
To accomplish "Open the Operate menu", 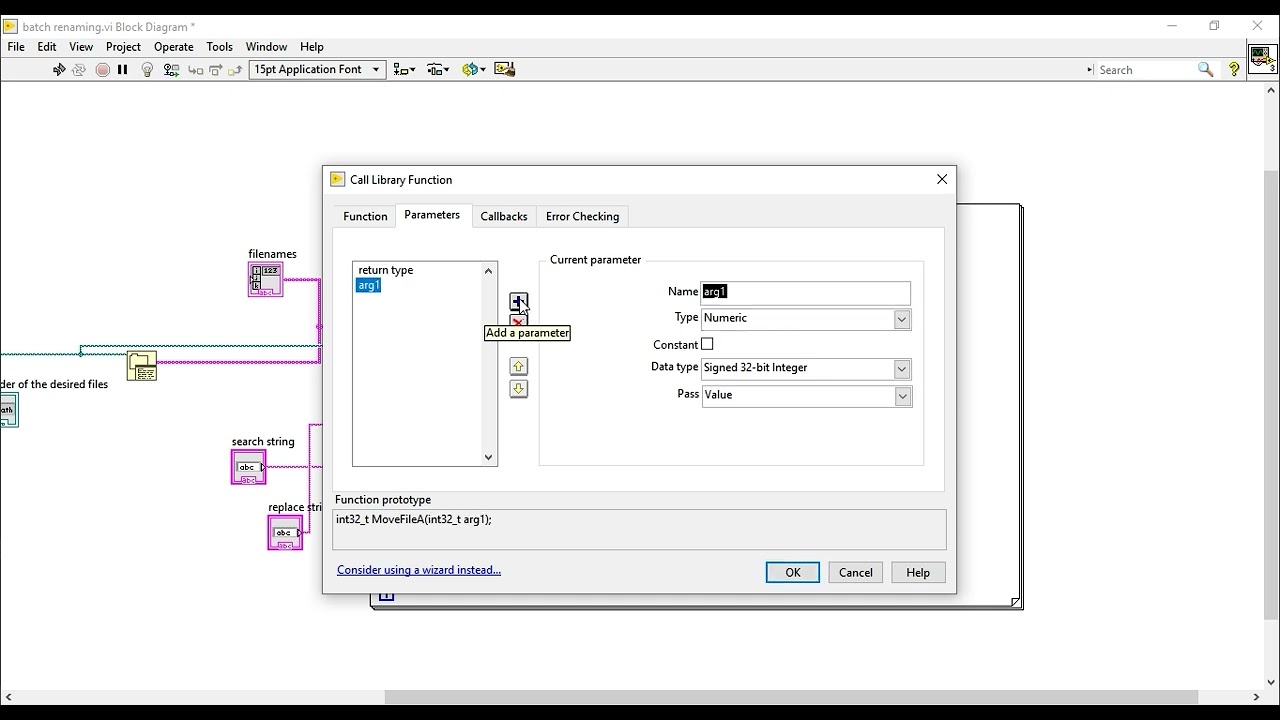I will [x=174, y=47].
